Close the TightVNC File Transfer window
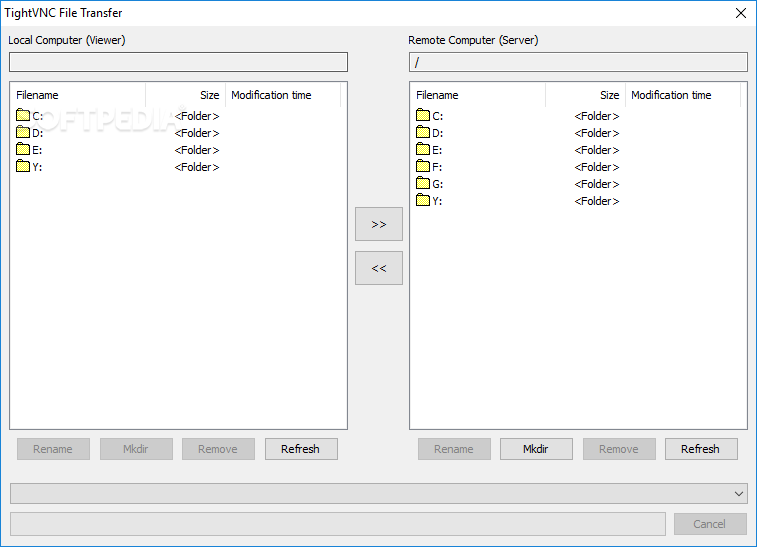 click(x=741, y=13)
